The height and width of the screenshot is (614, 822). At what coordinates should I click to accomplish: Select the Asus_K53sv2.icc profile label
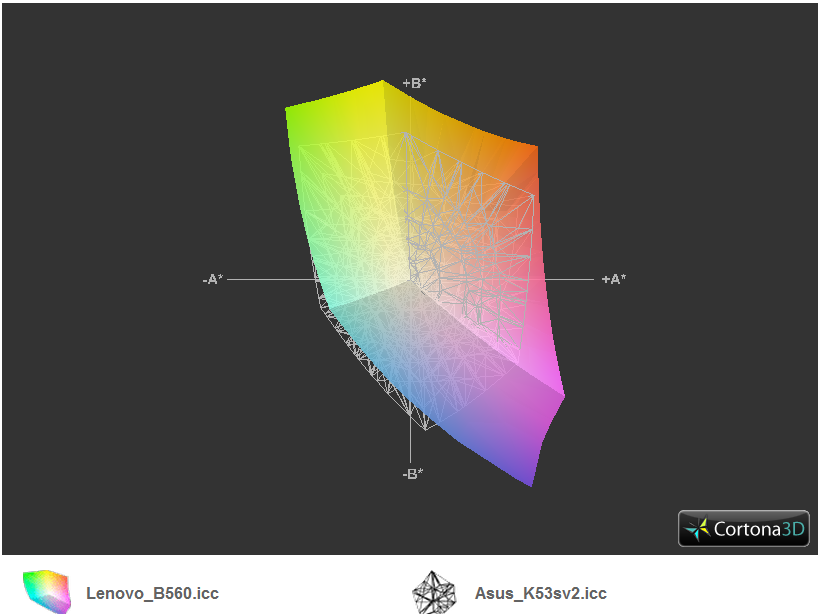[540, 593]
